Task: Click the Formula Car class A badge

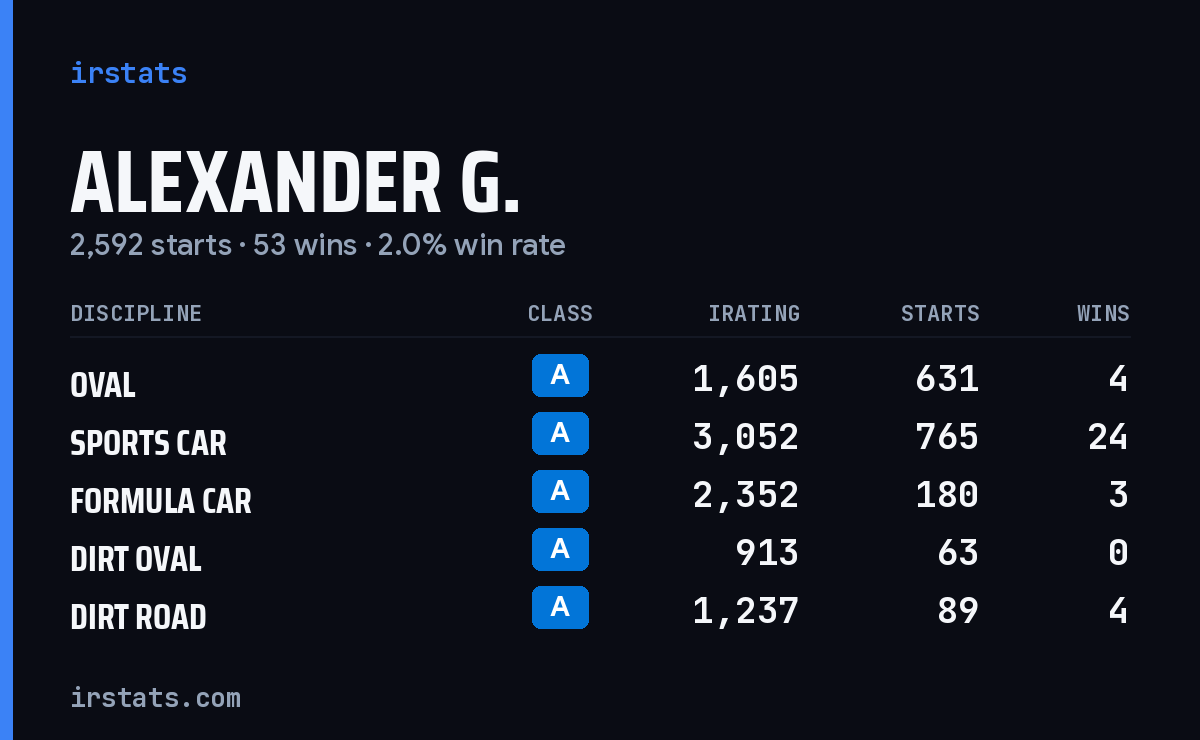Action: coord(560,492)
